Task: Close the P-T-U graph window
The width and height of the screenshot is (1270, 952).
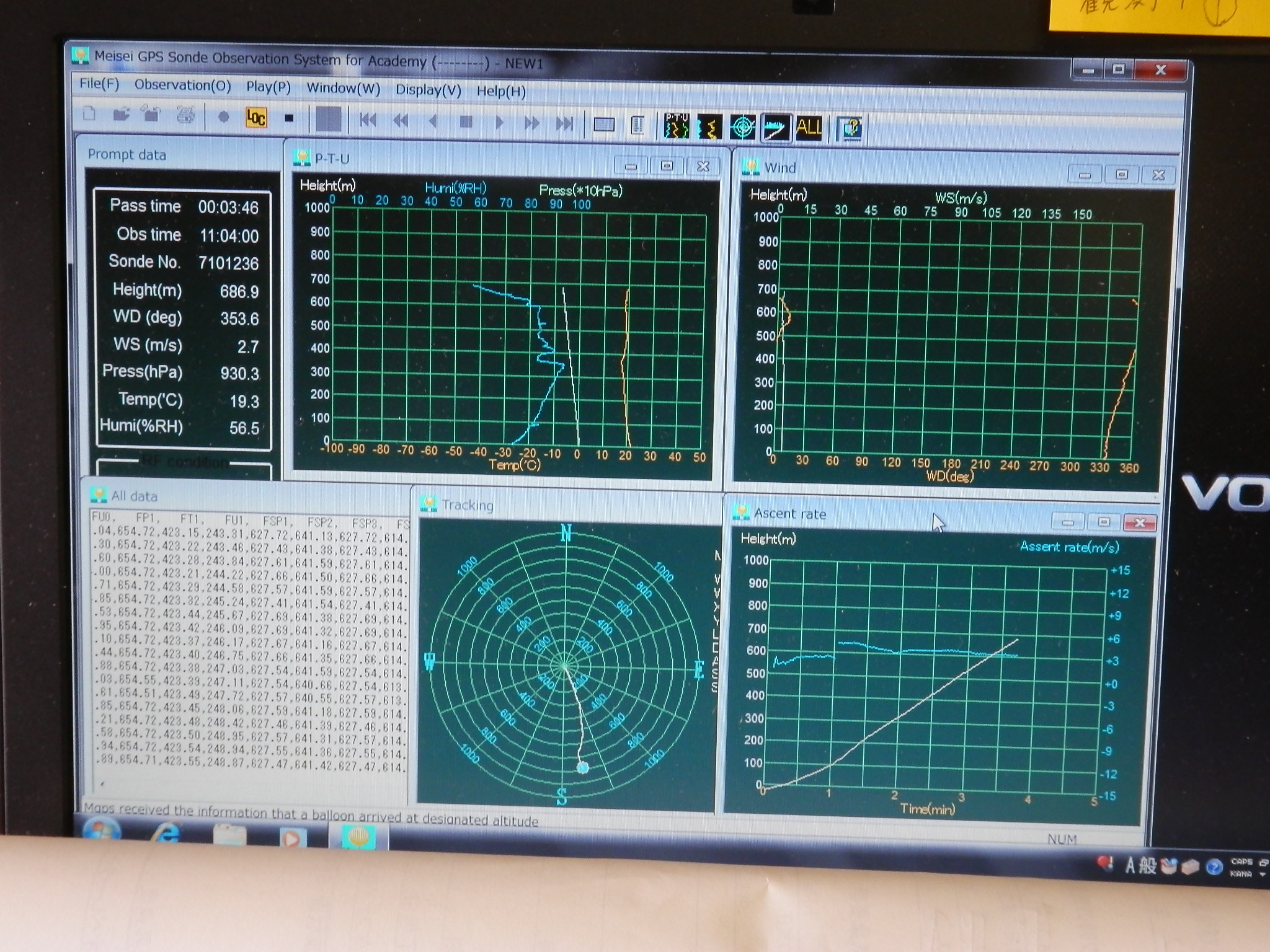Action: point(703,166)
